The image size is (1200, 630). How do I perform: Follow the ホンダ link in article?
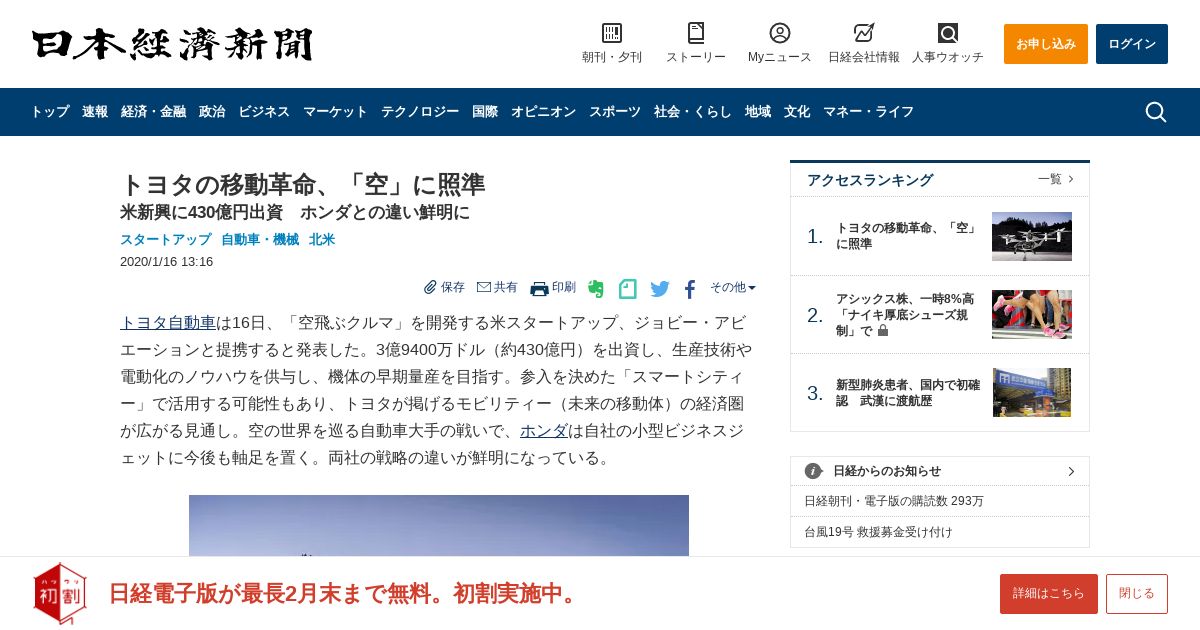click(544, 430)
